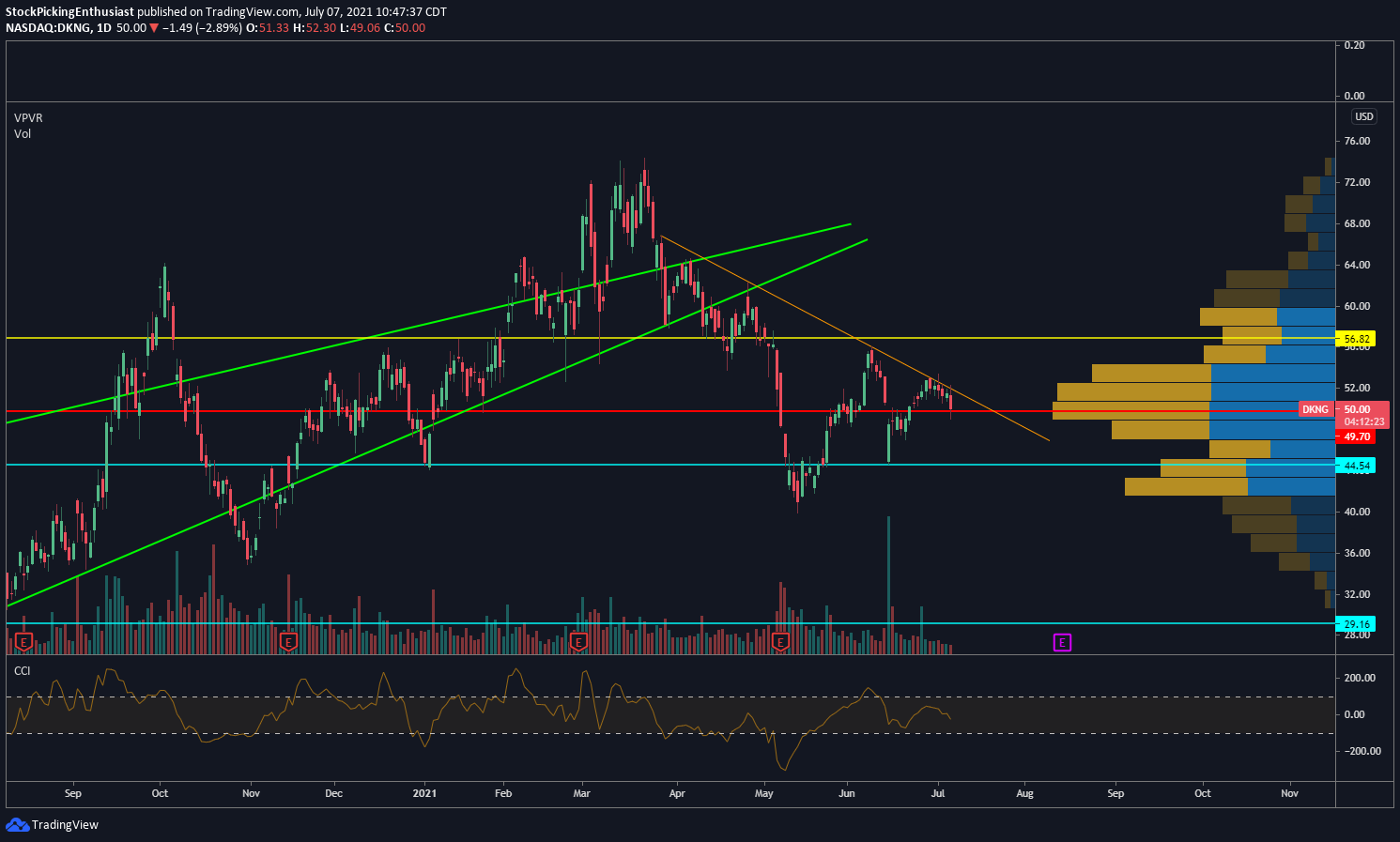Click the Jul label on the time axis
Screen dimensions: 1400x842
[x=937, y=793]
